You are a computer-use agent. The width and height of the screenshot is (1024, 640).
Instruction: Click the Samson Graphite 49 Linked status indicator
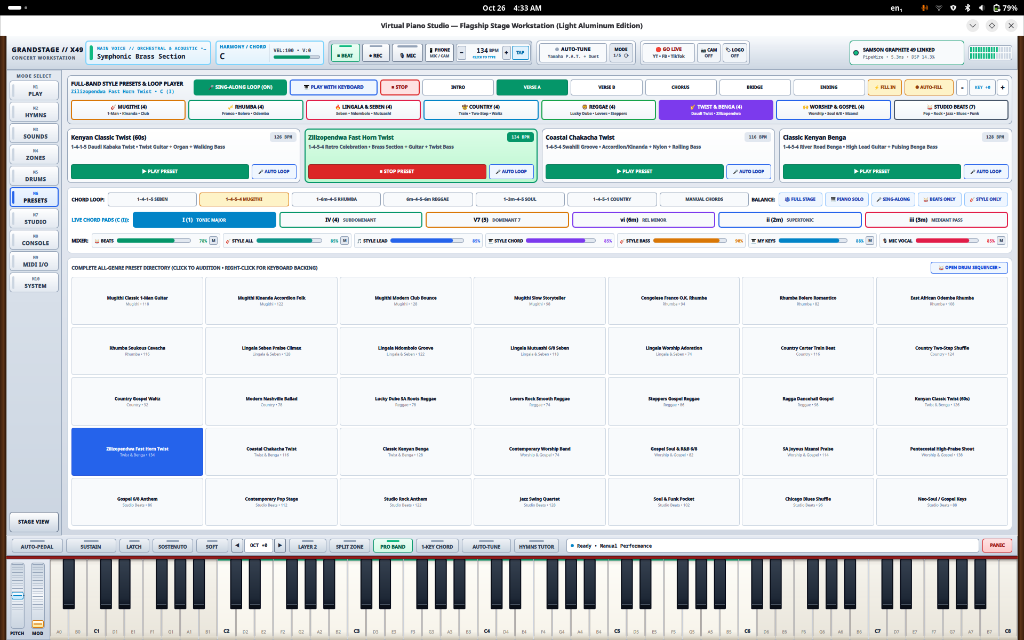click(x=906, y=53)
